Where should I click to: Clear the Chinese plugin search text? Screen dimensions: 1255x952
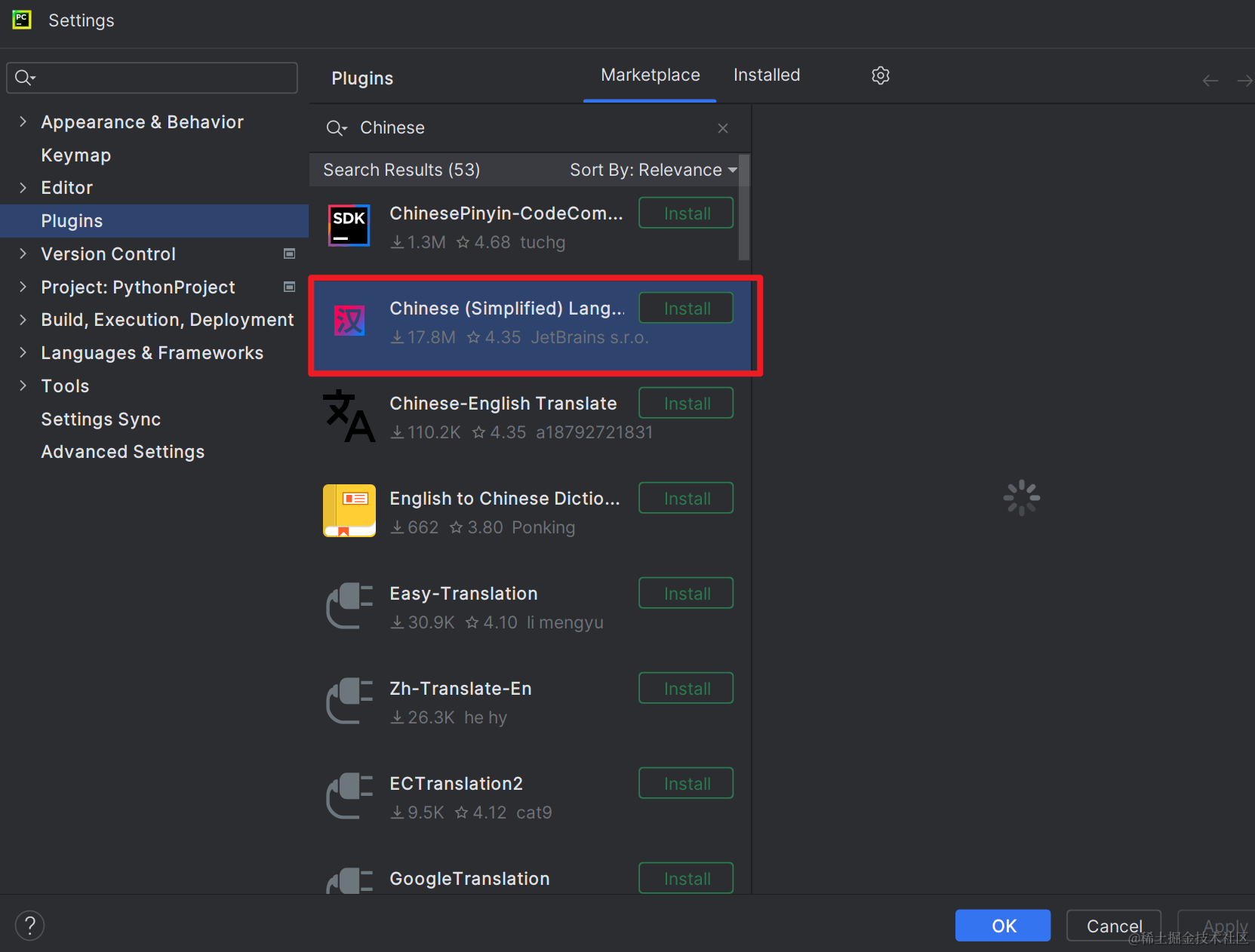click(x=723, y=128)
